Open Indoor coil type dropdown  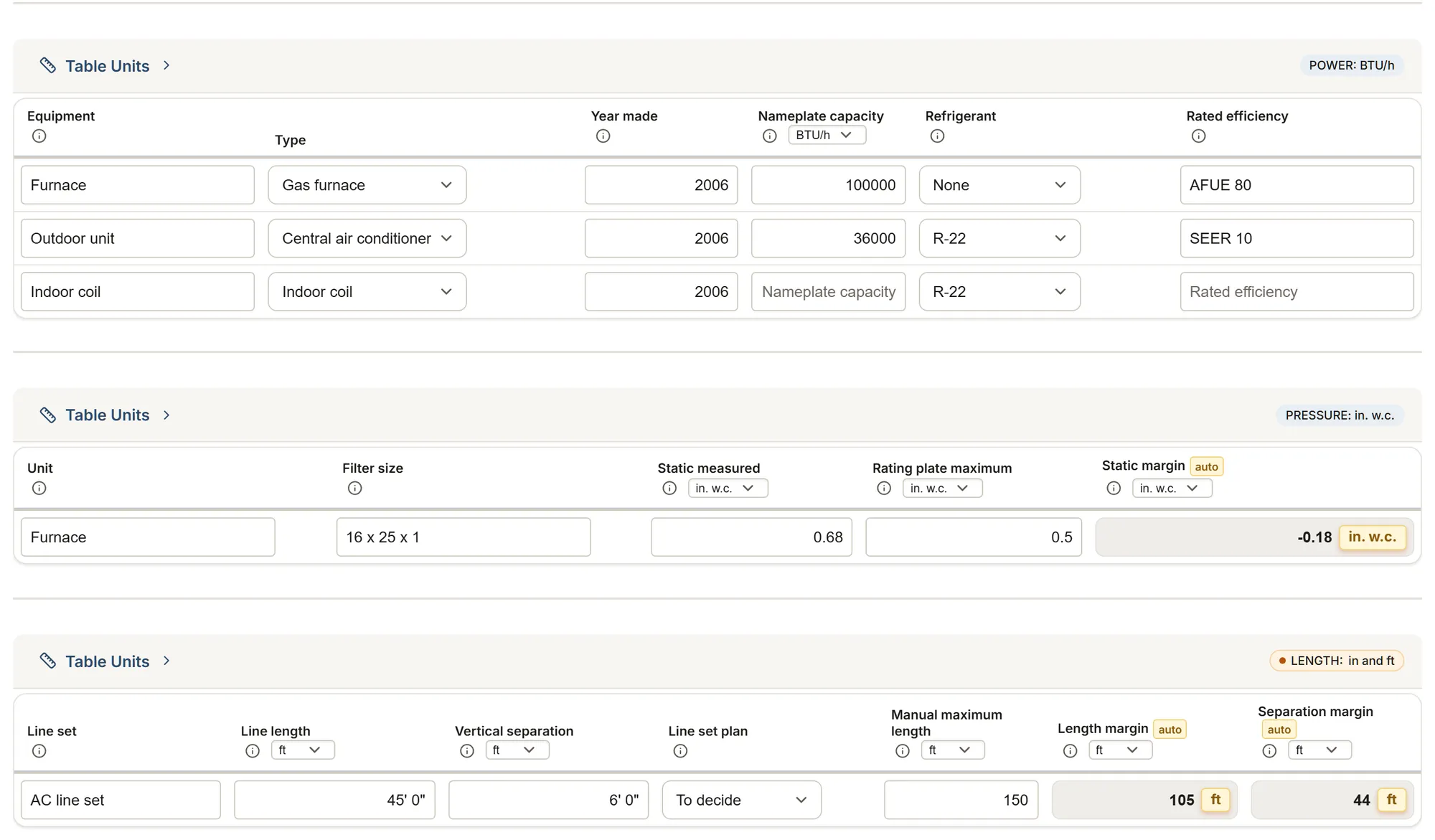click(x=367, y=292)
